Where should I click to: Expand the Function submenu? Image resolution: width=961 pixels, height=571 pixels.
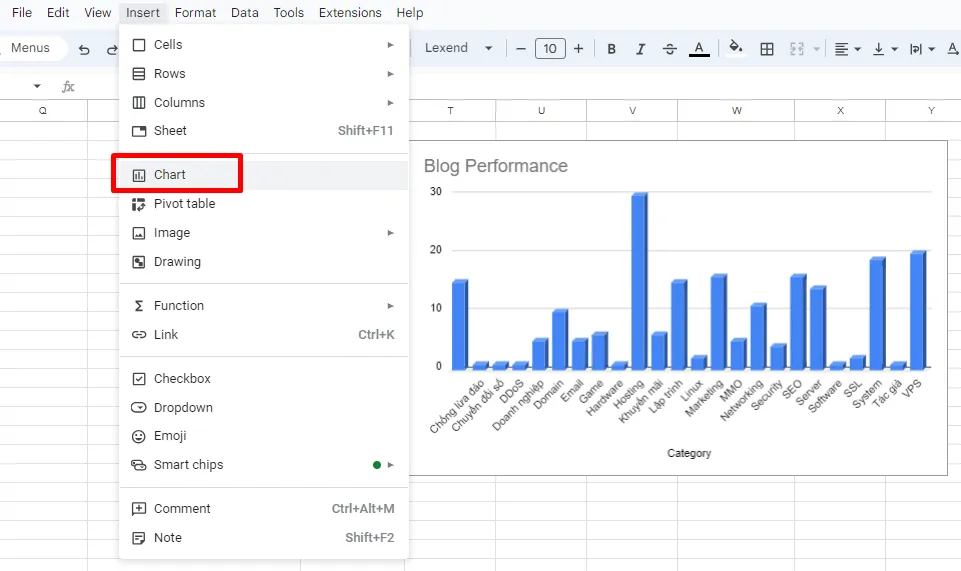pos(264,306)
